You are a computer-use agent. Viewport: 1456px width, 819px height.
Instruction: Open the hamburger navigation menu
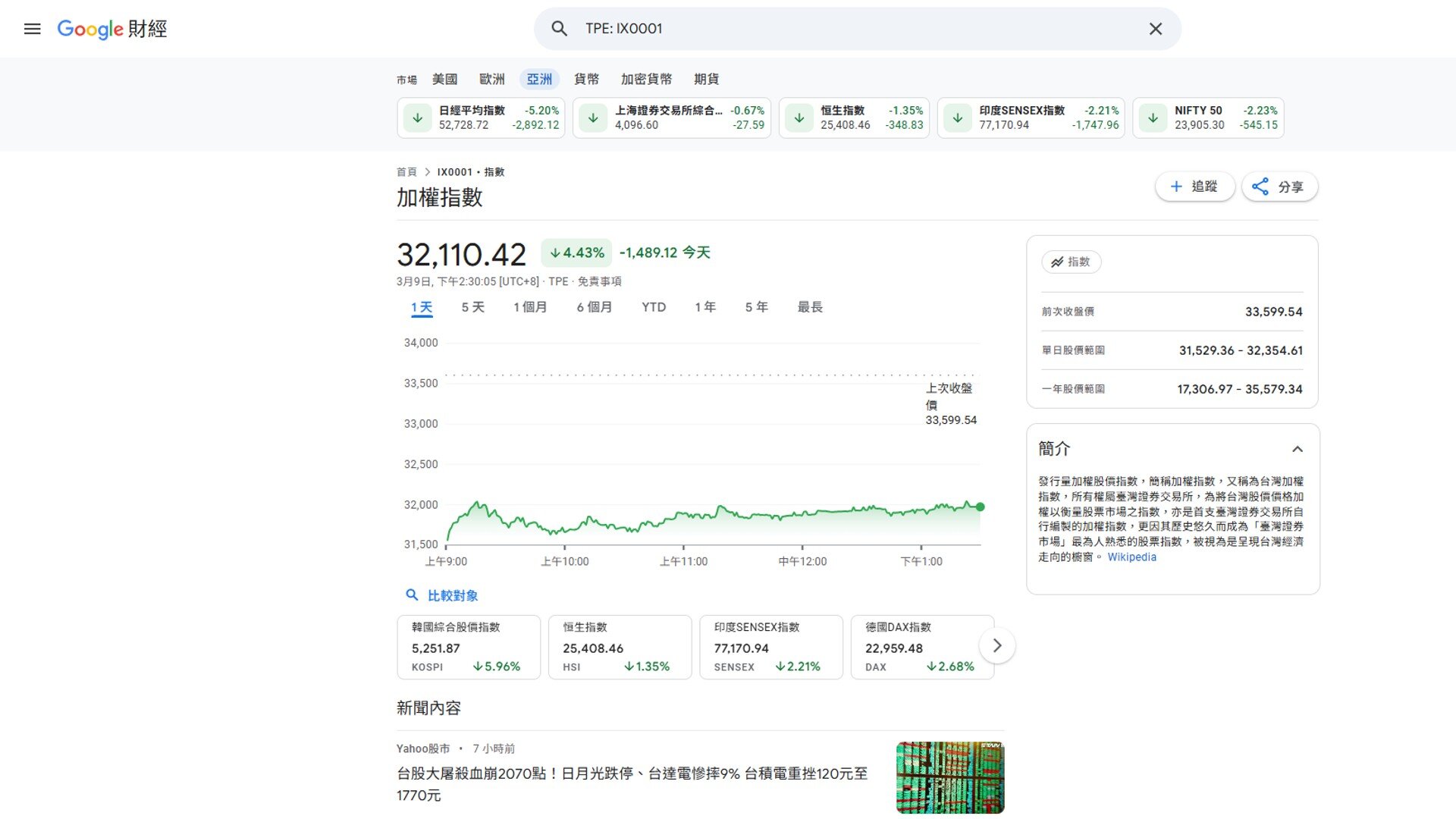(32, 29)
